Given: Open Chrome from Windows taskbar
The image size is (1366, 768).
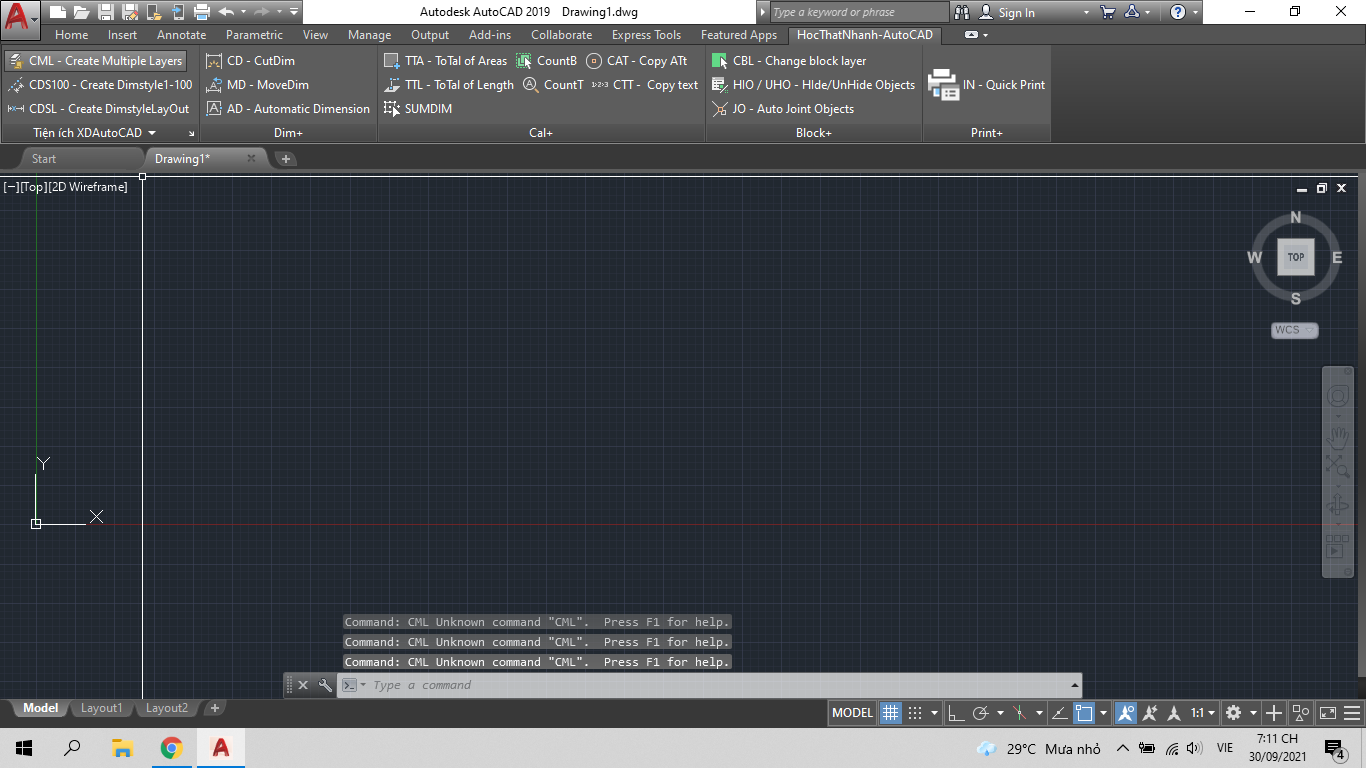Looking at the screenshot, I should tap(171, 748).
